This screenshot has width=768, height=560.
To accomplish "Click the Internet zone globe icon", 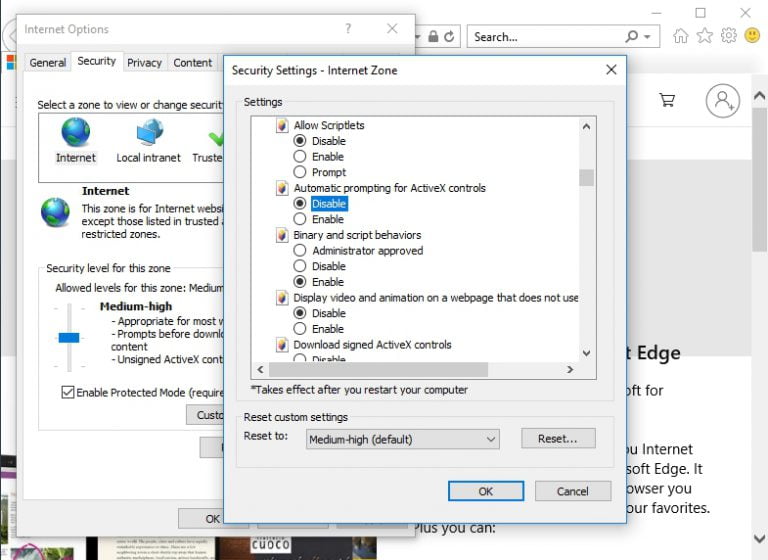I will [76, 132].
